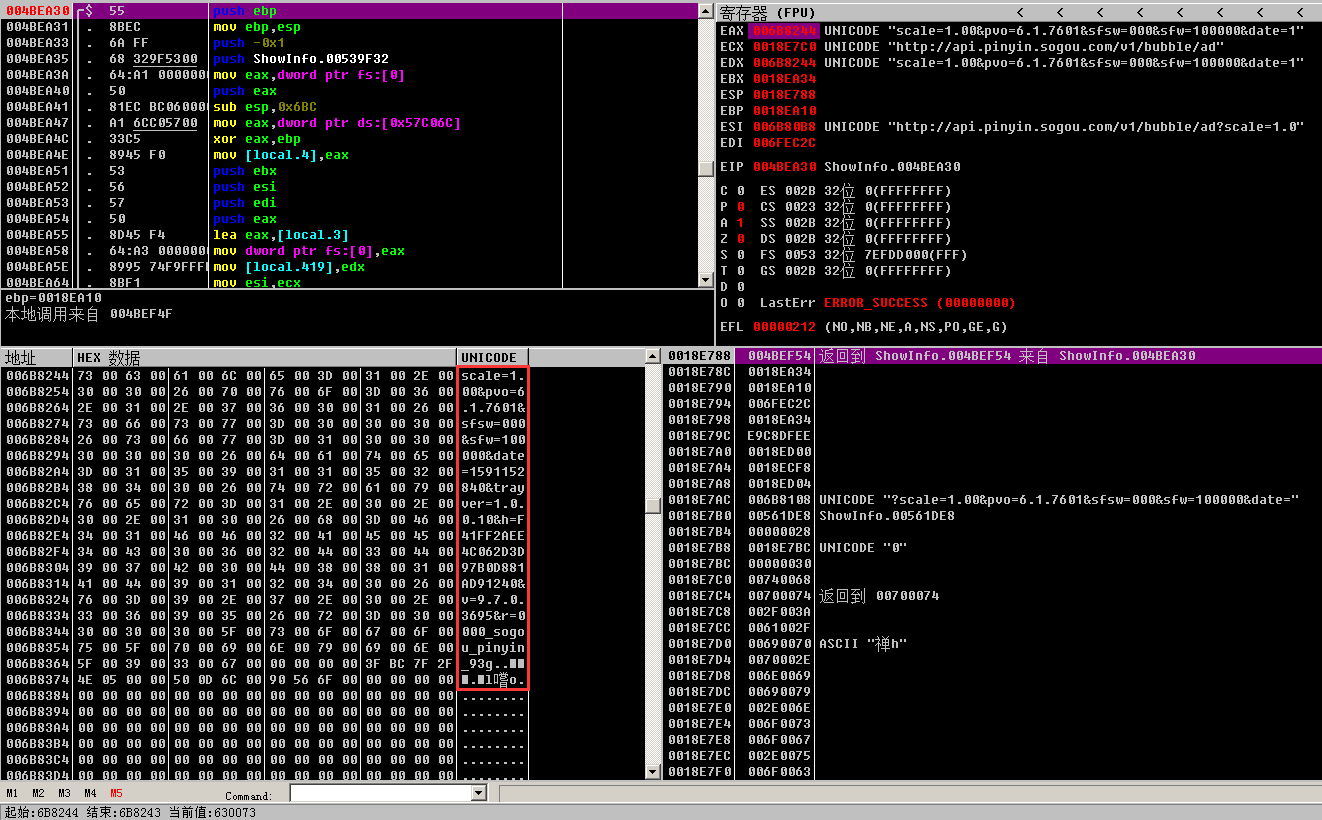Select the EAX register value 006B8244

[x=784, y=31]
